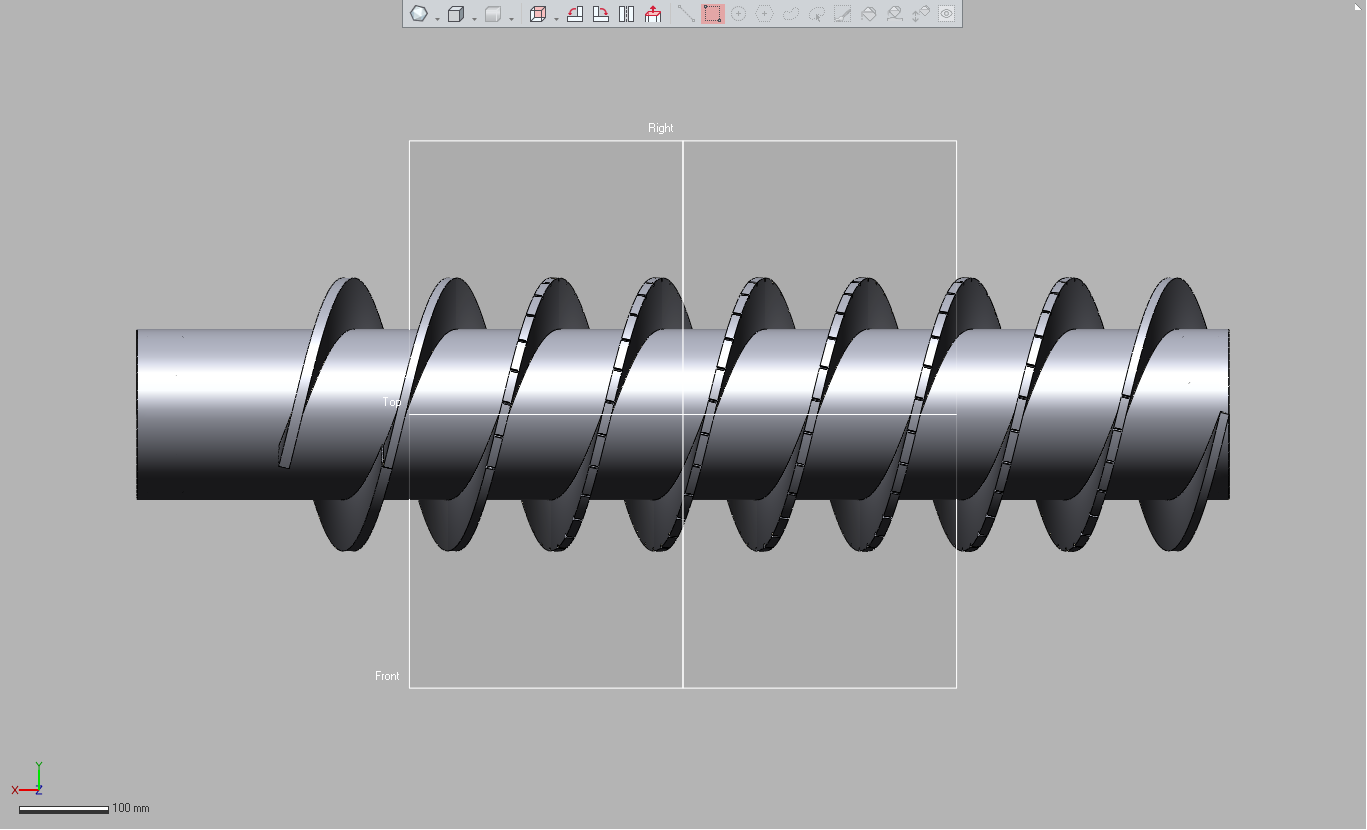
Task: Click the Right plane label
Action: (x=661, y=128)
